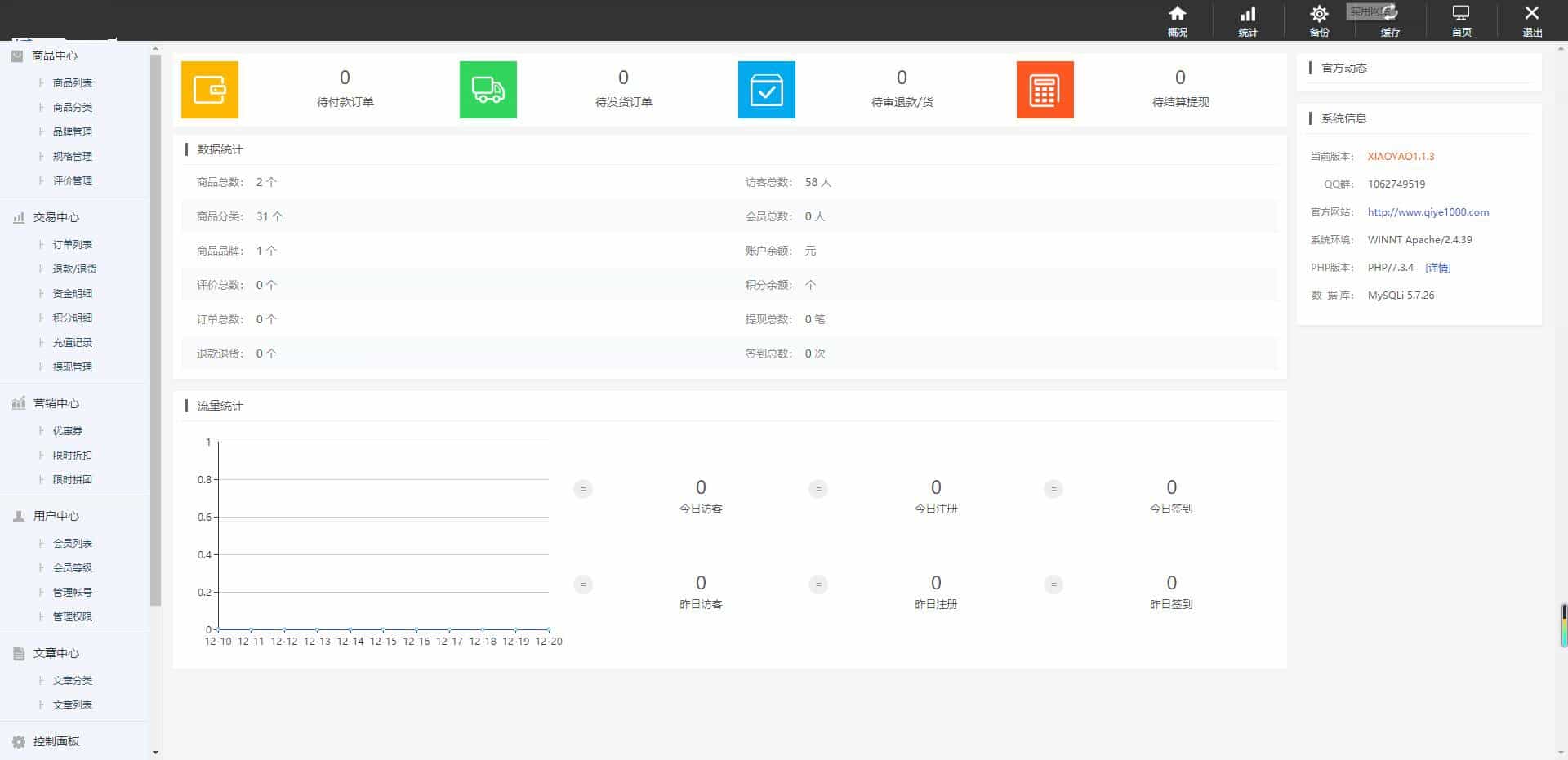Click the green truck icon for 待发货订单
The height and width of the screenshot is (760, 1568).
pyautogui.click(x=488, y=90)
